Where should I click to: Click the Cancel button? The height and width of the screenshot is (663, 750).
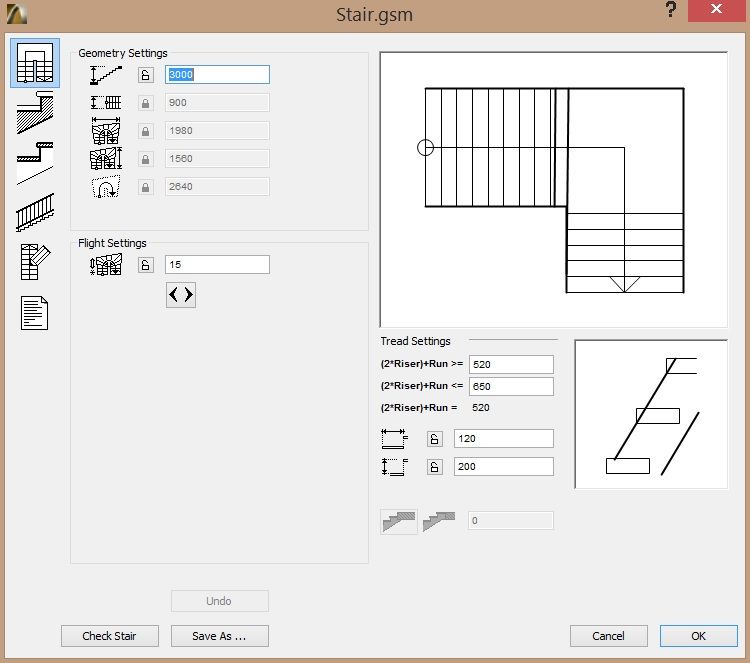click(608, 636)
